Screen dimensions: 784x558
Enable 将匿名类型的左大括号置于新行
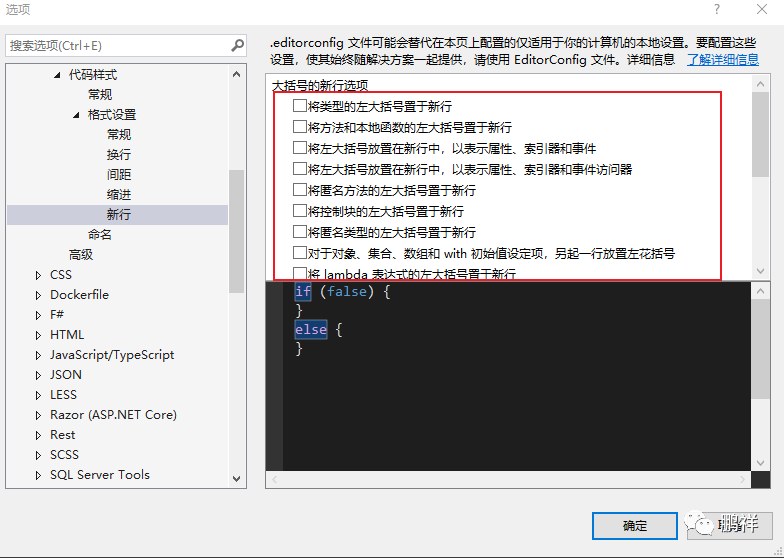(300, 232)
